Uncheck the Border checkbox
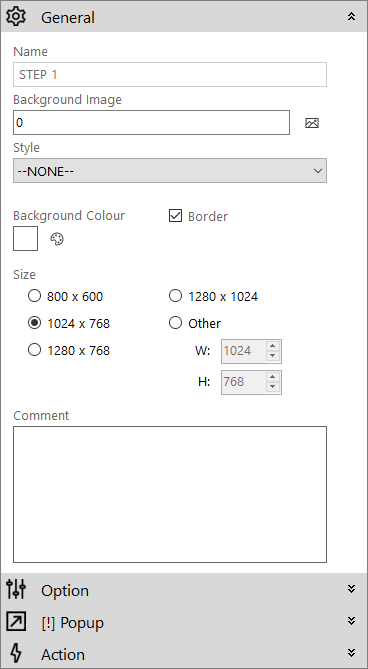Screen dimensions: 368x669 [x=175, y=216]
